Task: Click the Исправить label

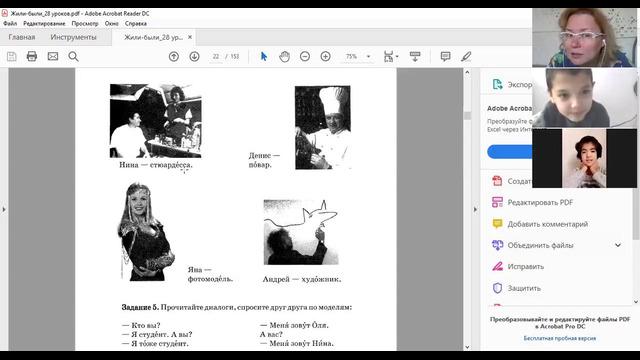Action: (526, 267)
